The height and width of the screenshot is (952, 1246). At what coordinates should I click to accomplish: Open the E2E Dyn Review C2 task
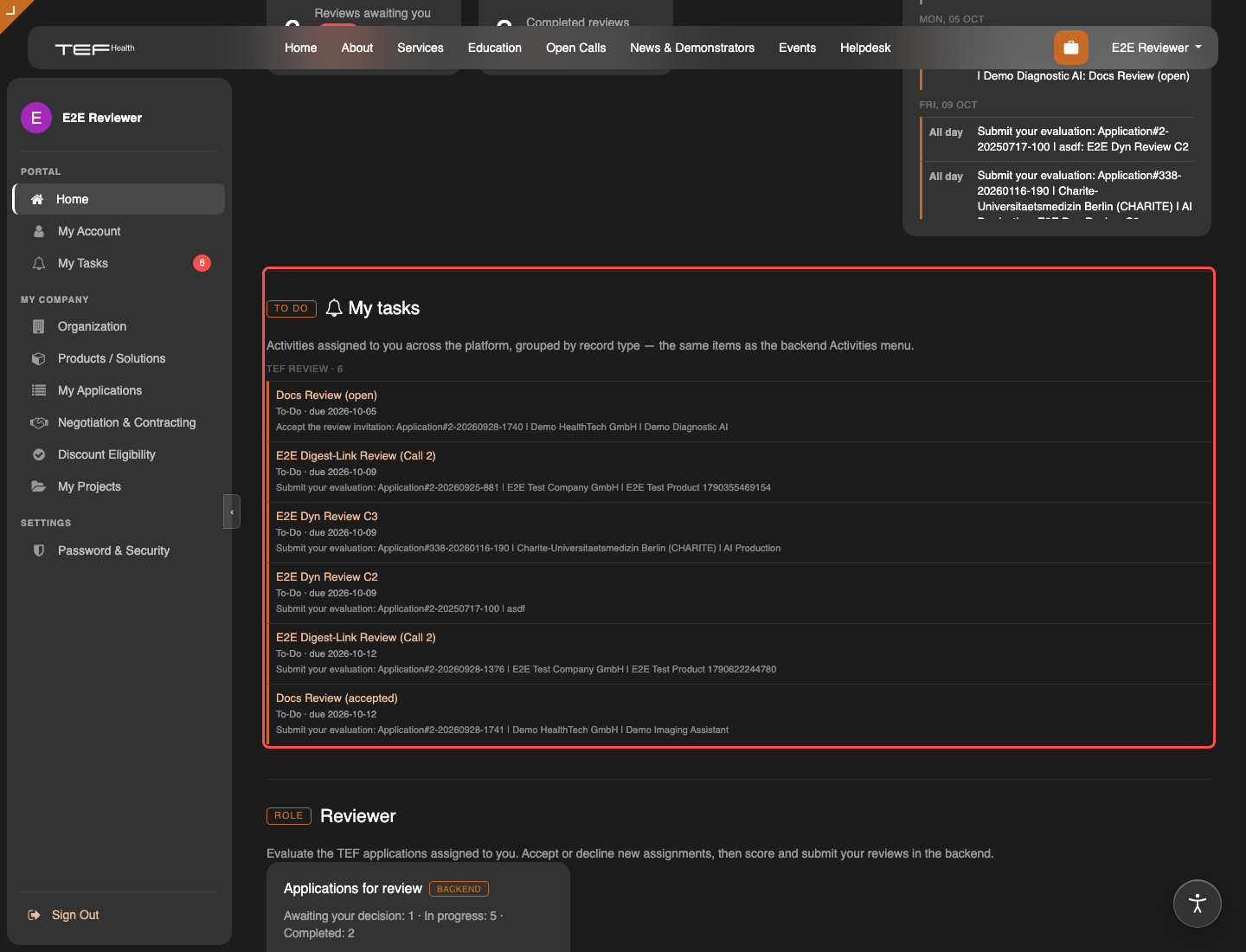[x=739, y=593]
